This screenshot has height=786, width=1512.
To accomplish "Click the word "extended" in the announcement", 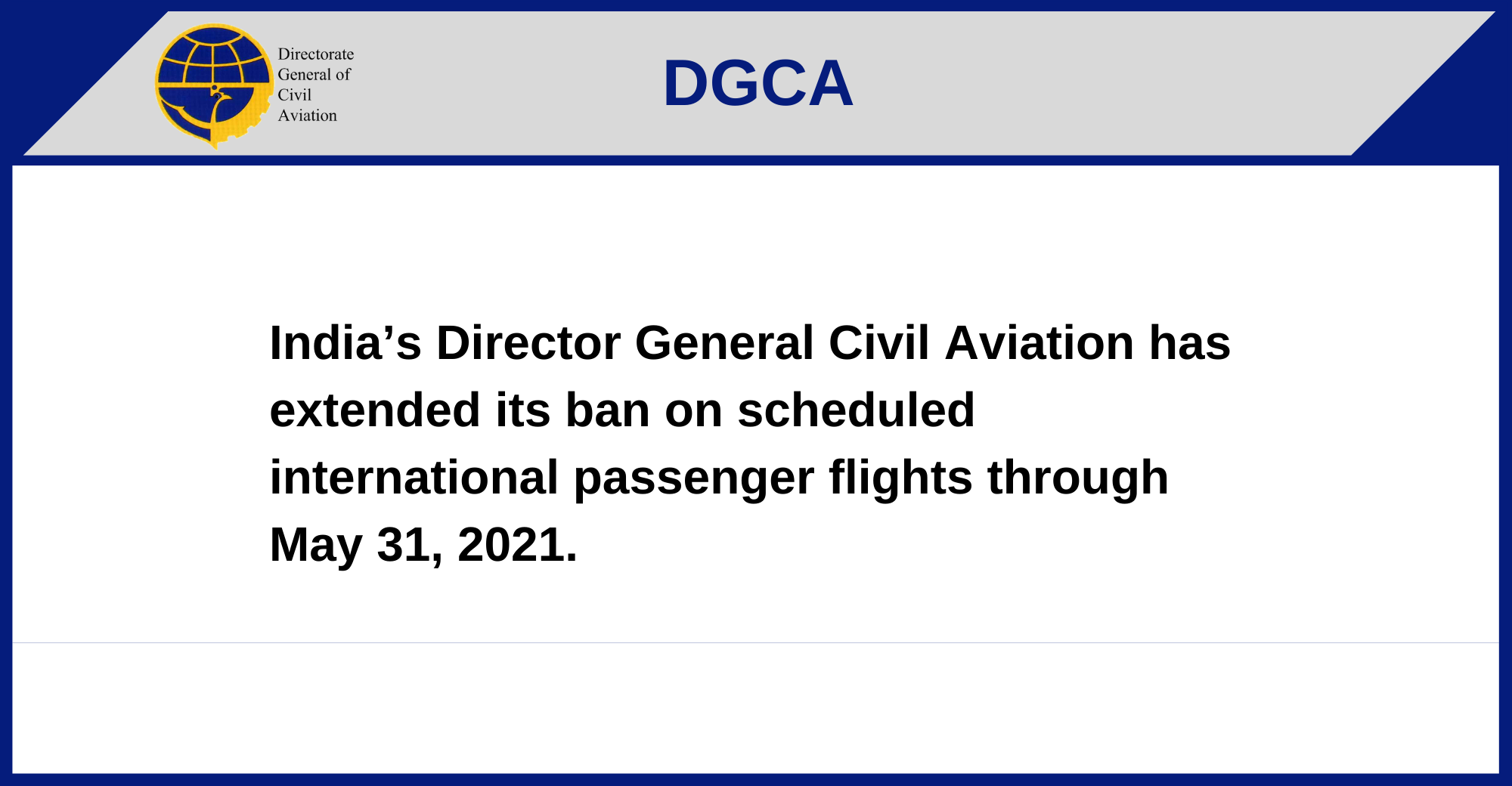I will pyautogui.click(x=375, y=410).
